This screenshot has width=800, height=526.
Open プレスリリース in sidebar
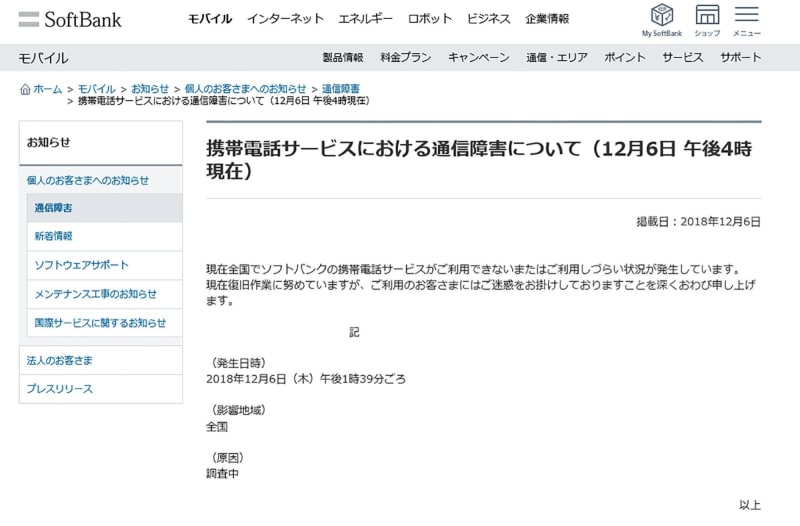(101, 389)
